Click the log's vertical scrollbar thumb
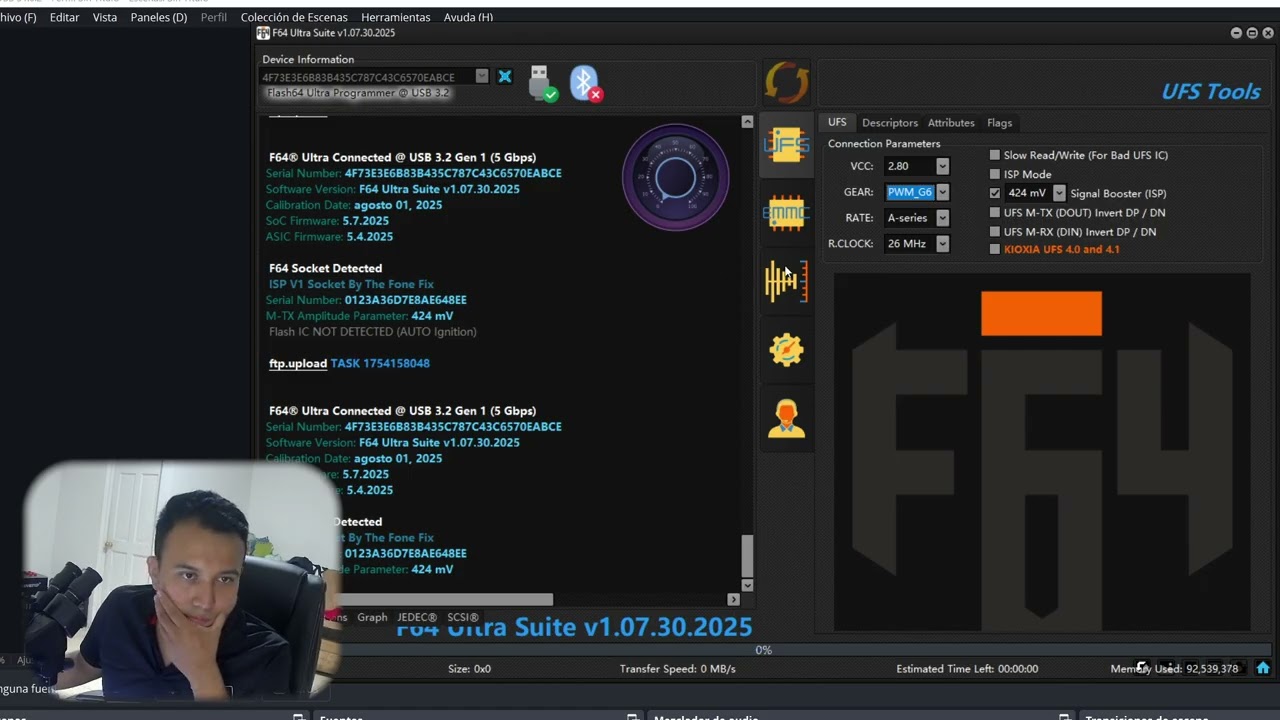Screen dimensions: 1280x720 [x=747, y=556]
